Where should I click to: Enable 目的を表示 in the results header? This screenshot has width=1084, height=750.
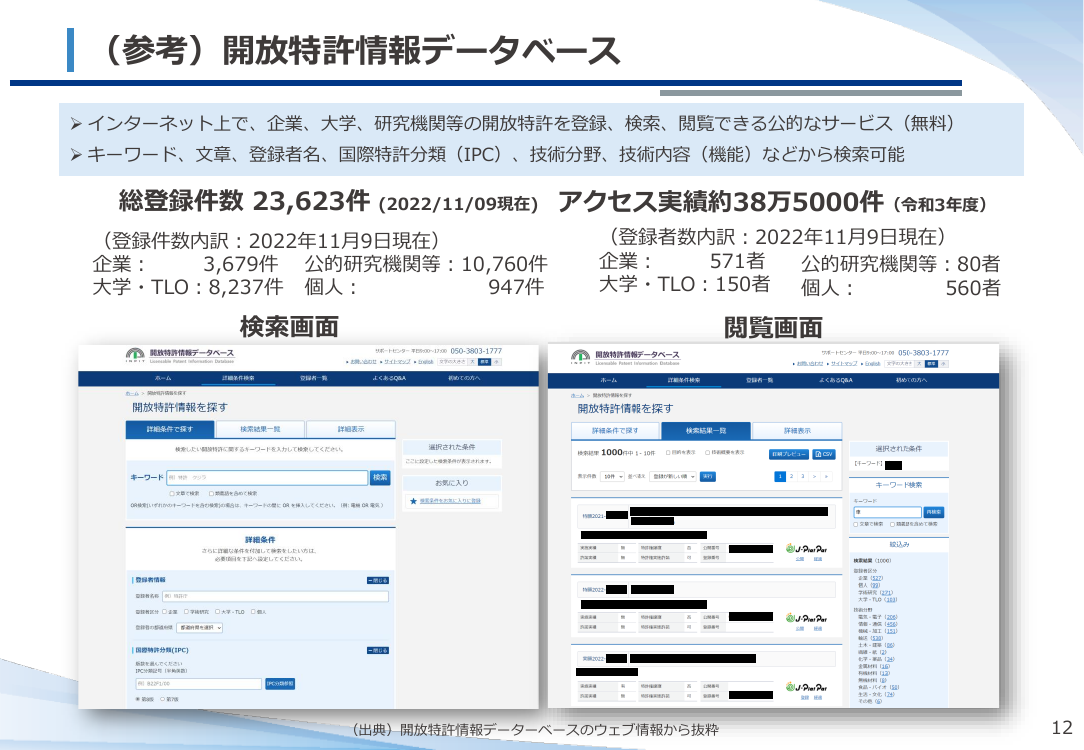click(668, 453)
